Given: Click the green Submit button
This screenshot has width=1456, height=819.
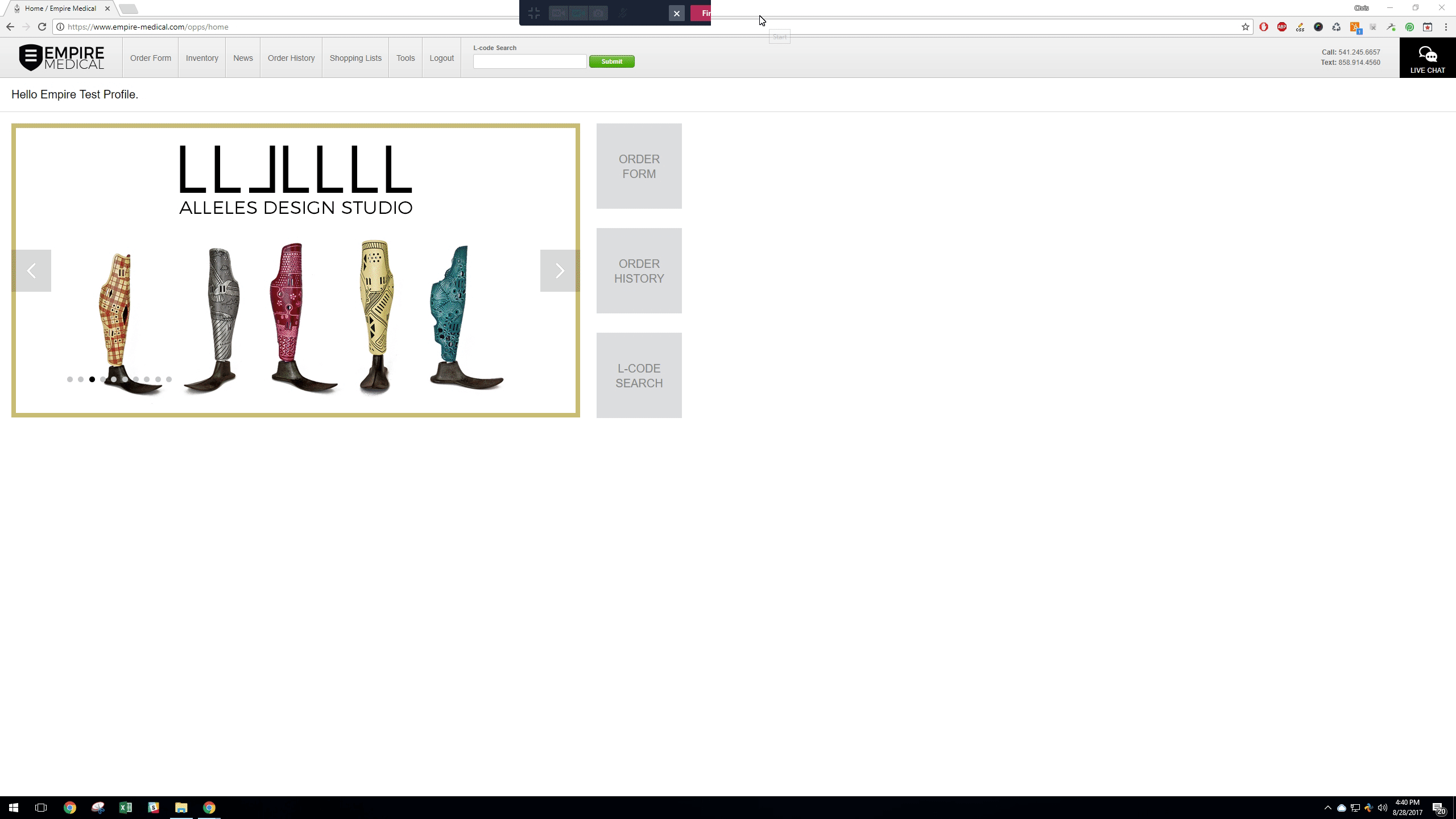Looking at the screenshot, I should pos(611,61).
